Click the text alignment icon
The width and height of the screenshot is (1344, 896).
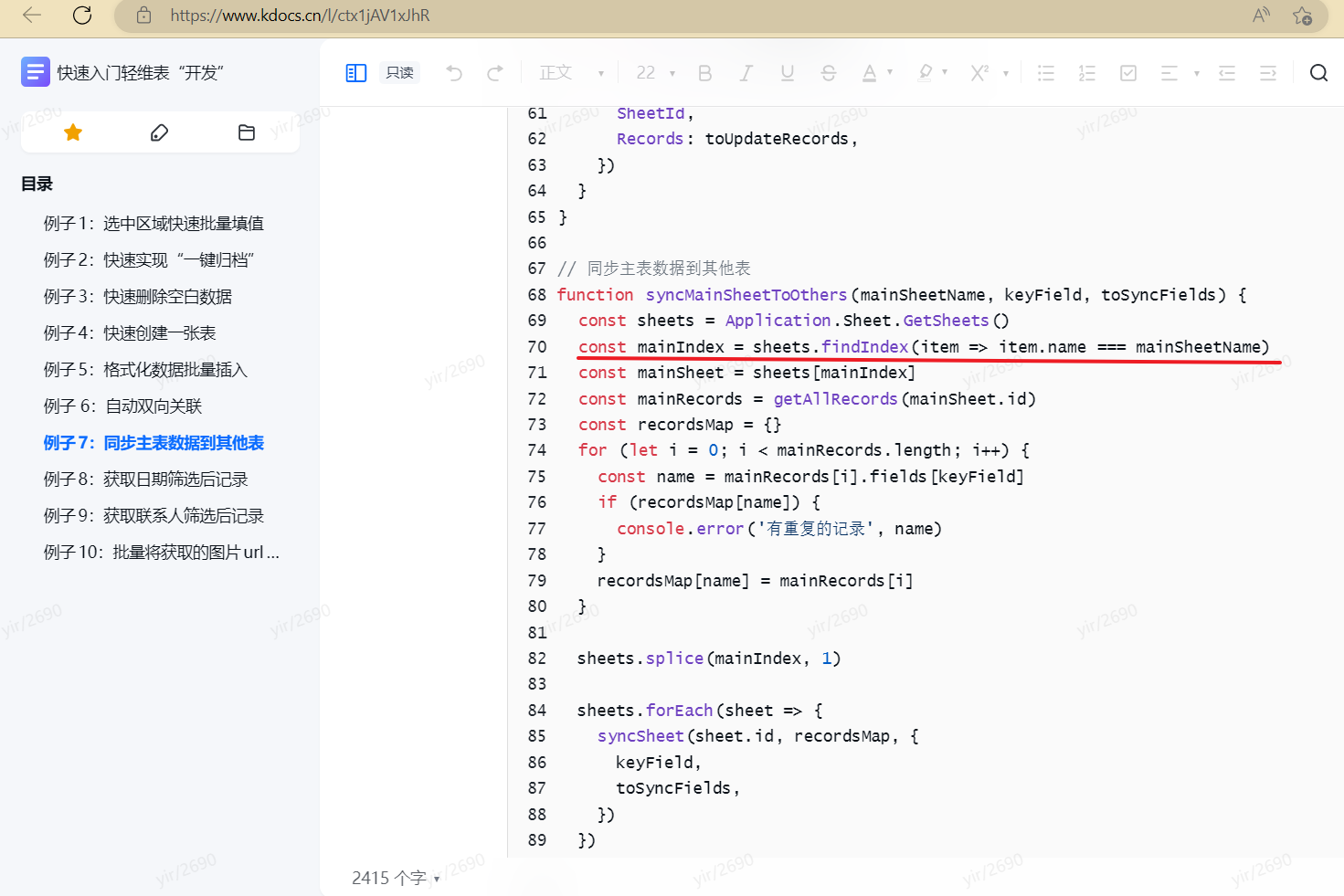[1169, 73]
